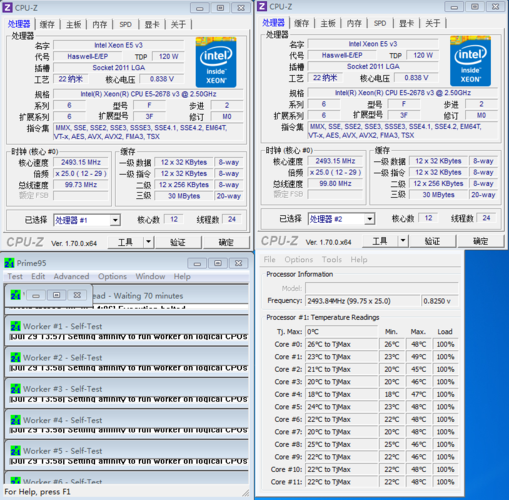Click 工具 button in right CPU-Z
The image size is (509, 500).
tap(380, 241)
